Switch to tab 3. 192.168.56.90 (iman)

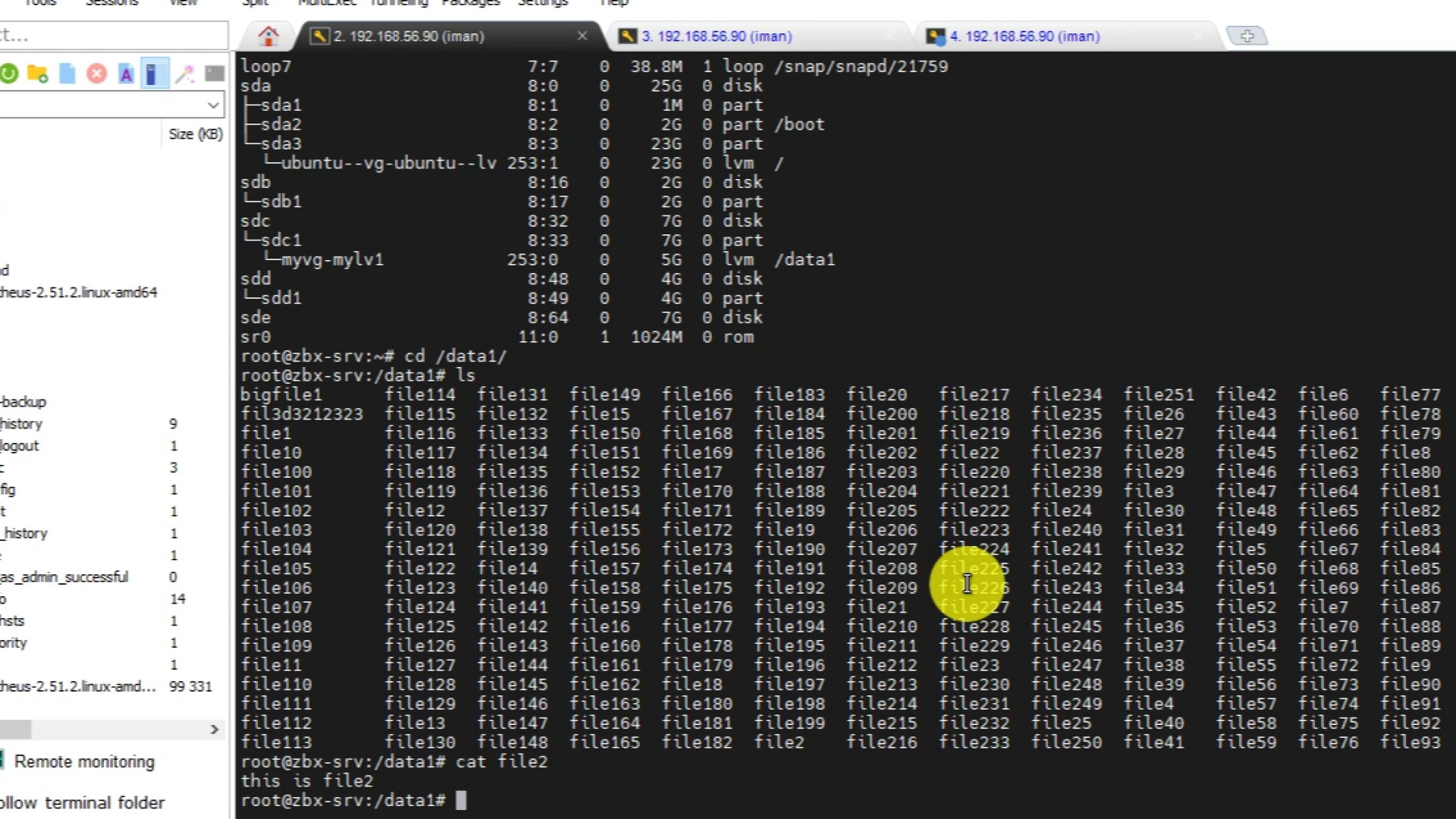pos(717,36)
